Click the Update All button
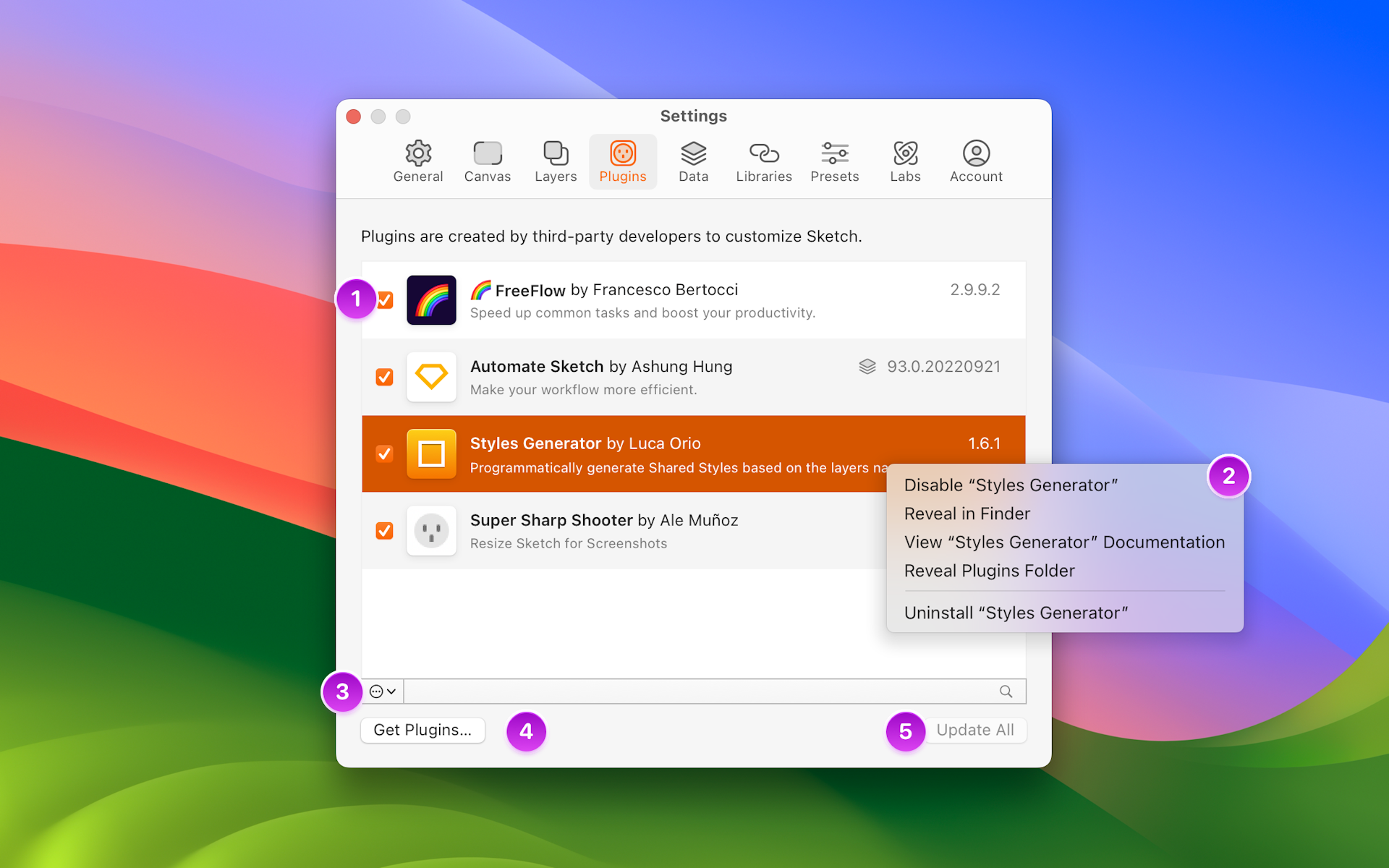Screen dimensions: 1389x868 [975, 730]
